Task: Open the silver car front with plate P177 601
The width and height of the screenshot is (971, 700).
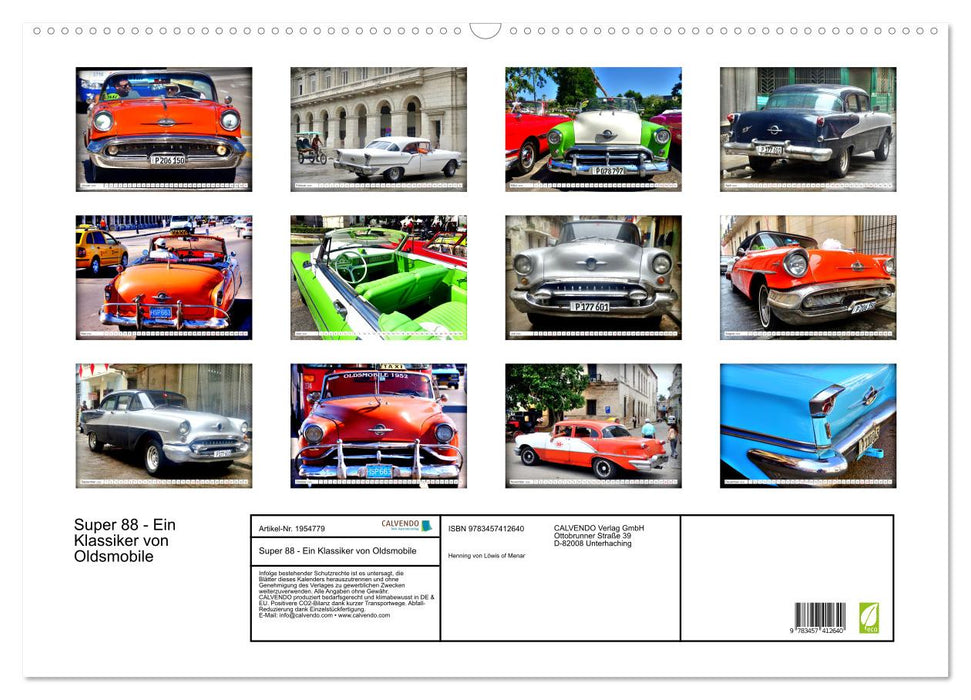Action: (x=593, y=277)
